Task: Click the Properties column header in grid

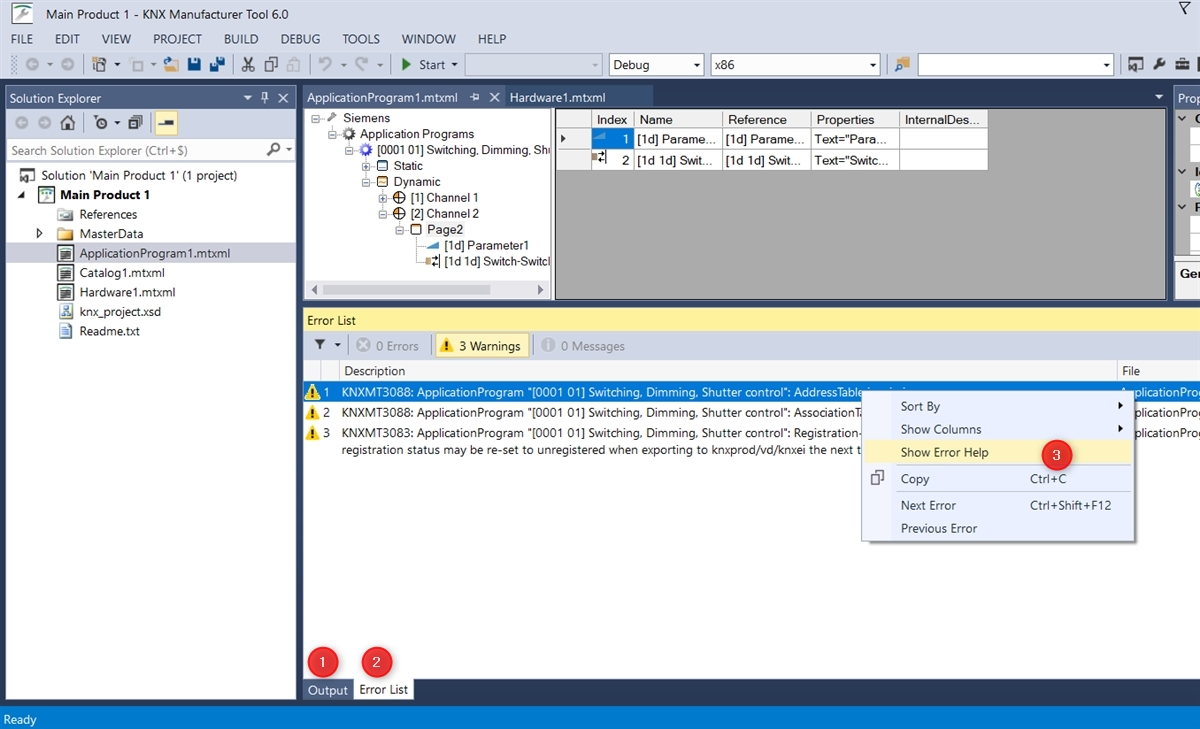Action: pos(855,119)
